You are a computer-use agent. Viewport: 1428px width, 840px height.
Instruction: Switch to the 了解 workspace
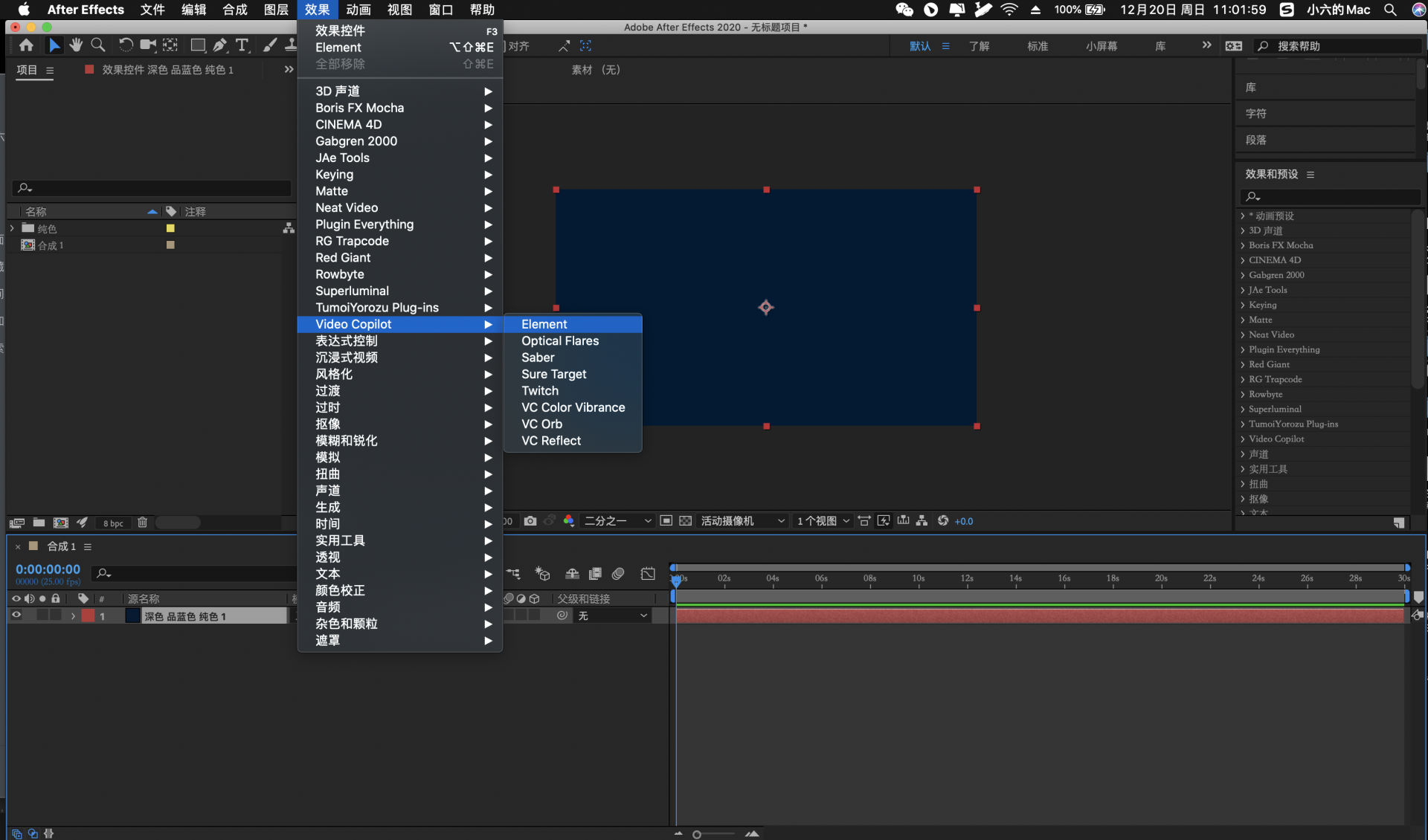pos(979,46)
